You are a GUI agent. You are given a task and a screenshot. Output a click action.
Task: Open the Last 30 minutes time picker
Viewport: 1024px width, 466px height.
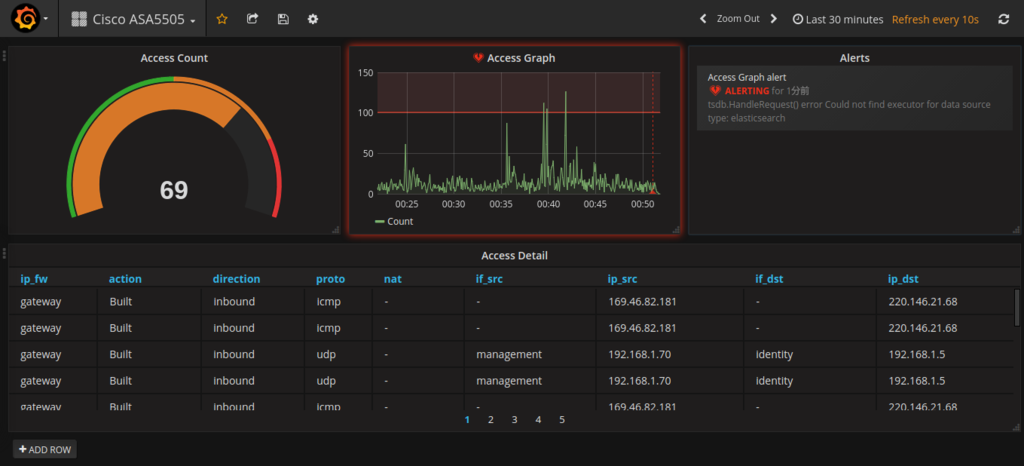838,20
